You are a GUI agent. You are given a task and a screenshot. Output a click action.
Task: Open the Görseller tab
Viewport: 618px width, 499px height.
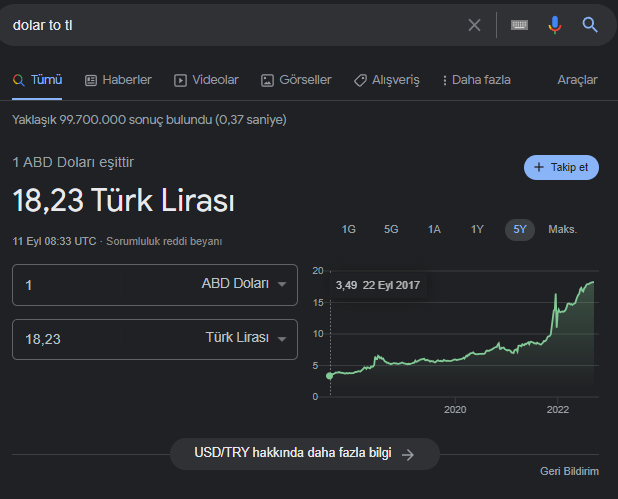[x=296, y=80]
